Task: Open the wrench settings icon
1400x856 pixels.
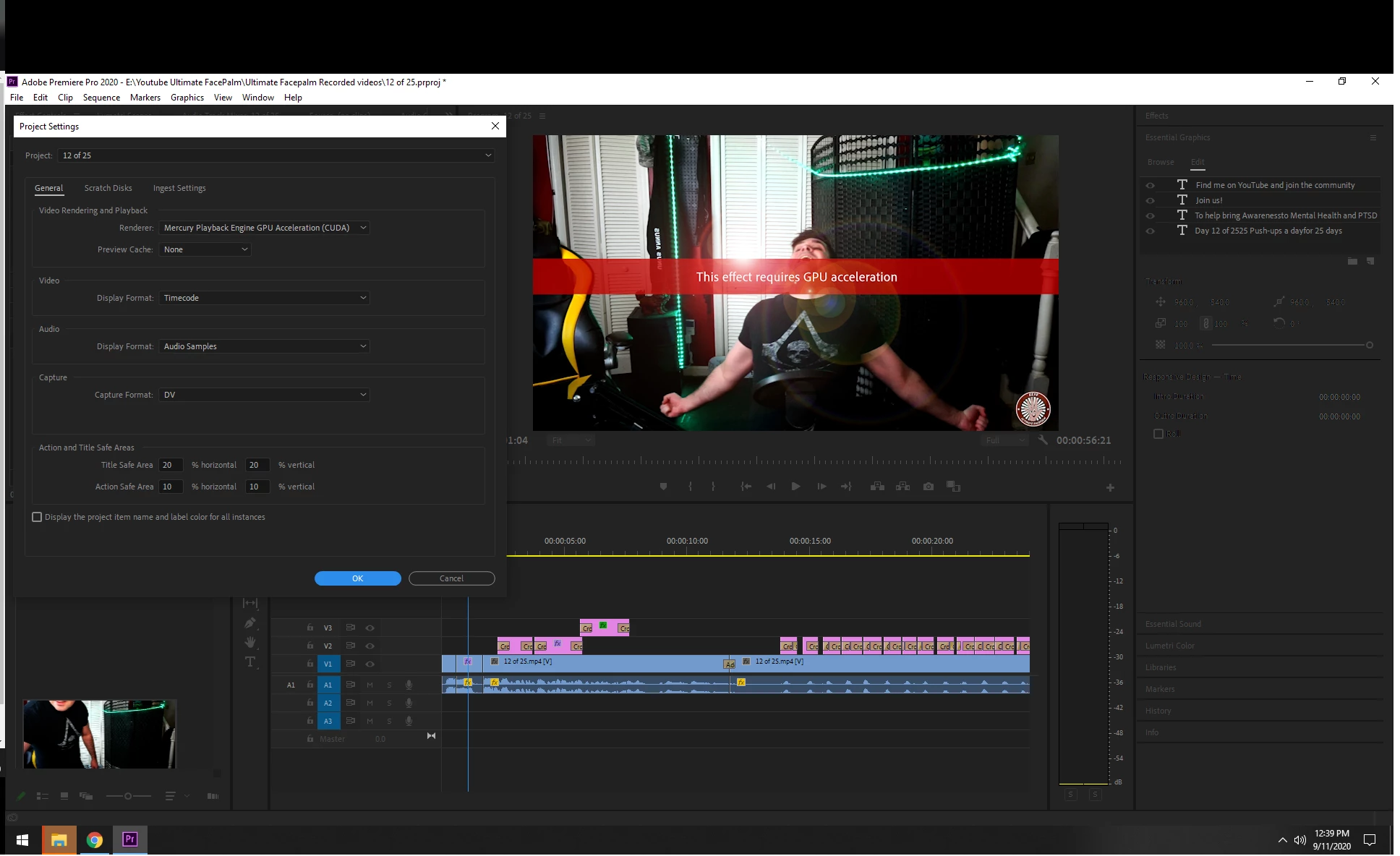Action: [x=1043, y=440]
